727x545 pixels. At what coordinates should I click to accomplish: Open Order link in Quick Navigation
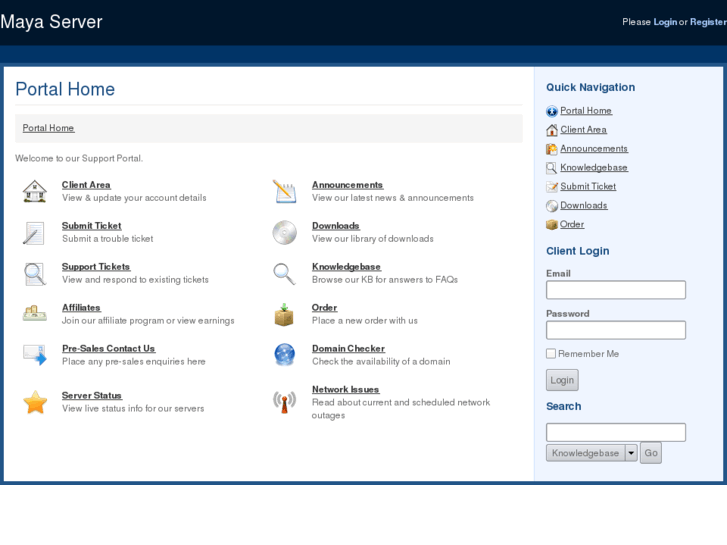point(572,224)
